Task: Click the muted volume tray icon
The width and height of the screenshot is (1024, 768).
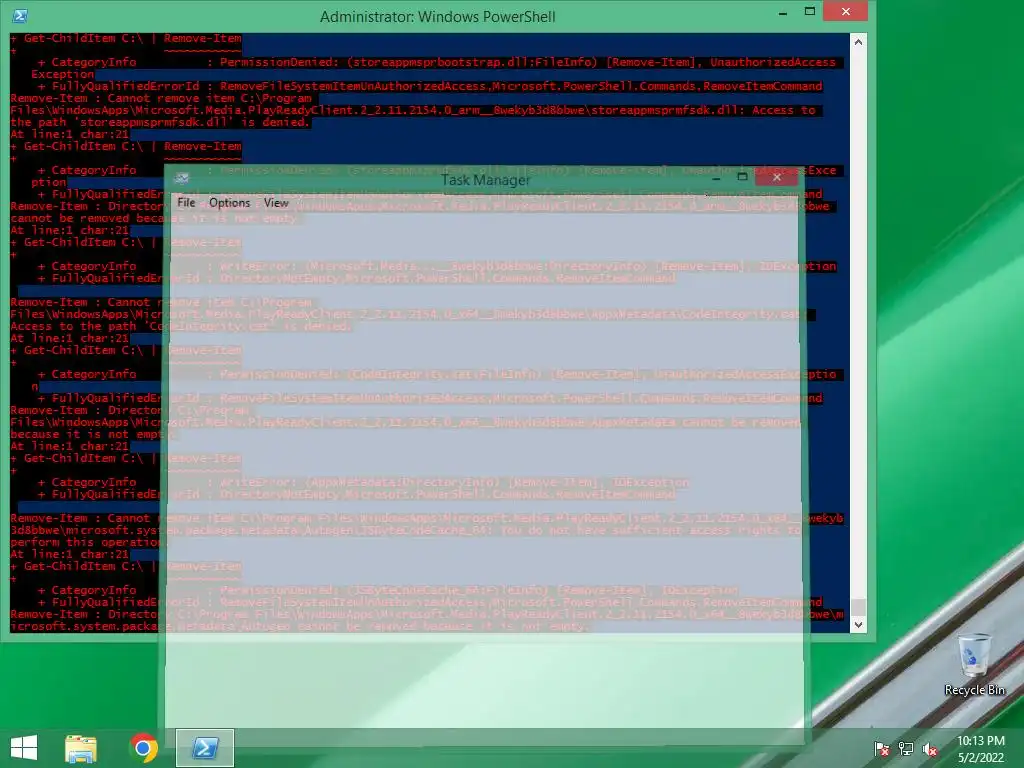Action: [x=930, y=749]
